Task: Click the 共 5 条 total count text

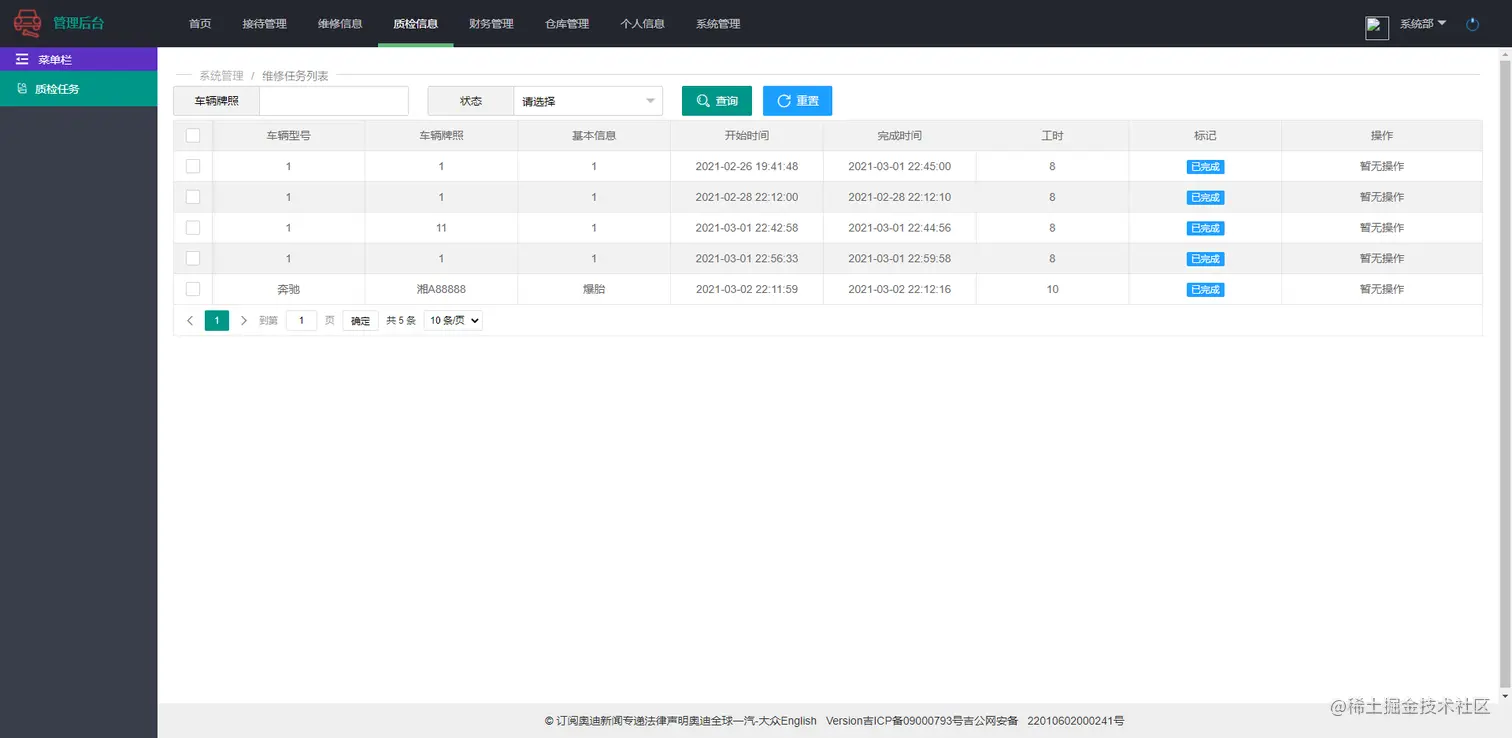Action: coord(401,321)
